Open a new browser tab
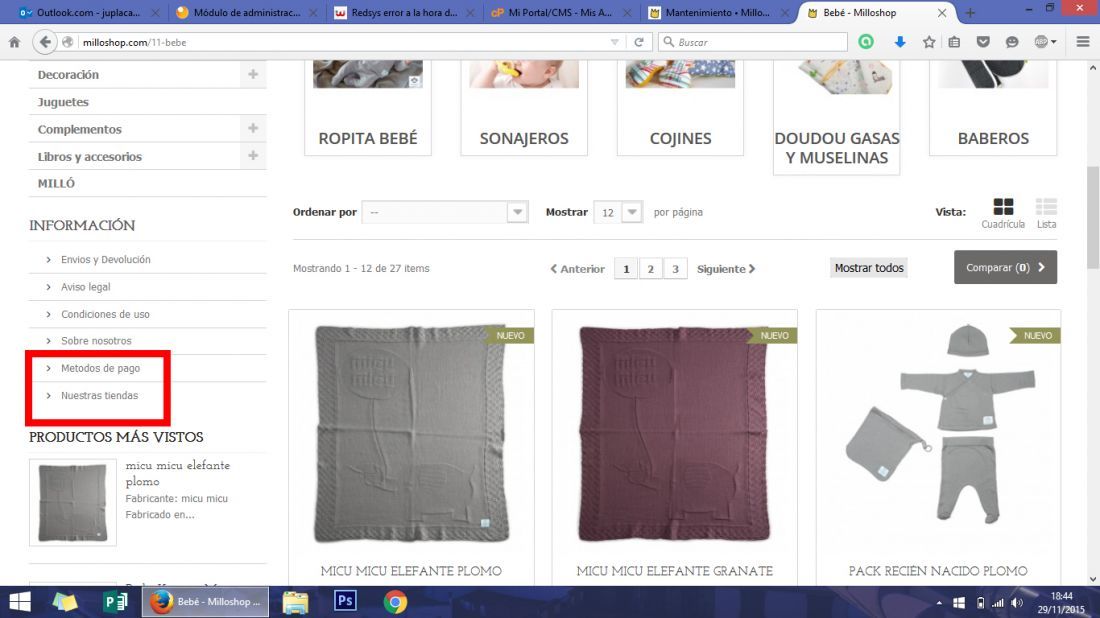Screen dimensions: 1100x618 (x=970, y=13)
